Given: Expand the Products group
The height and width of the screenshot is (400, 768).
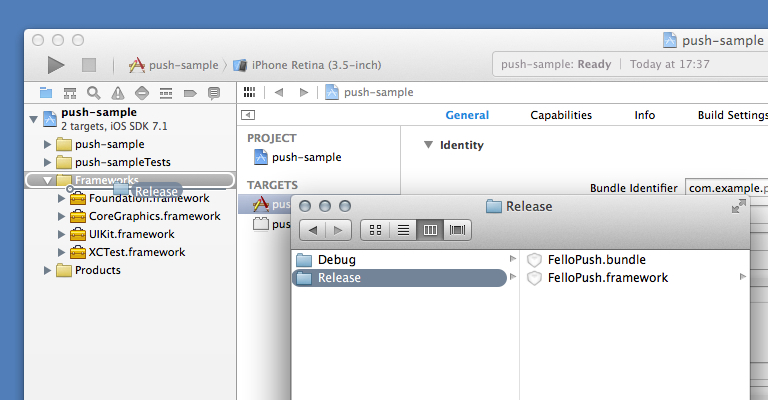Looking at the screenshot, I should coord(48,270).
